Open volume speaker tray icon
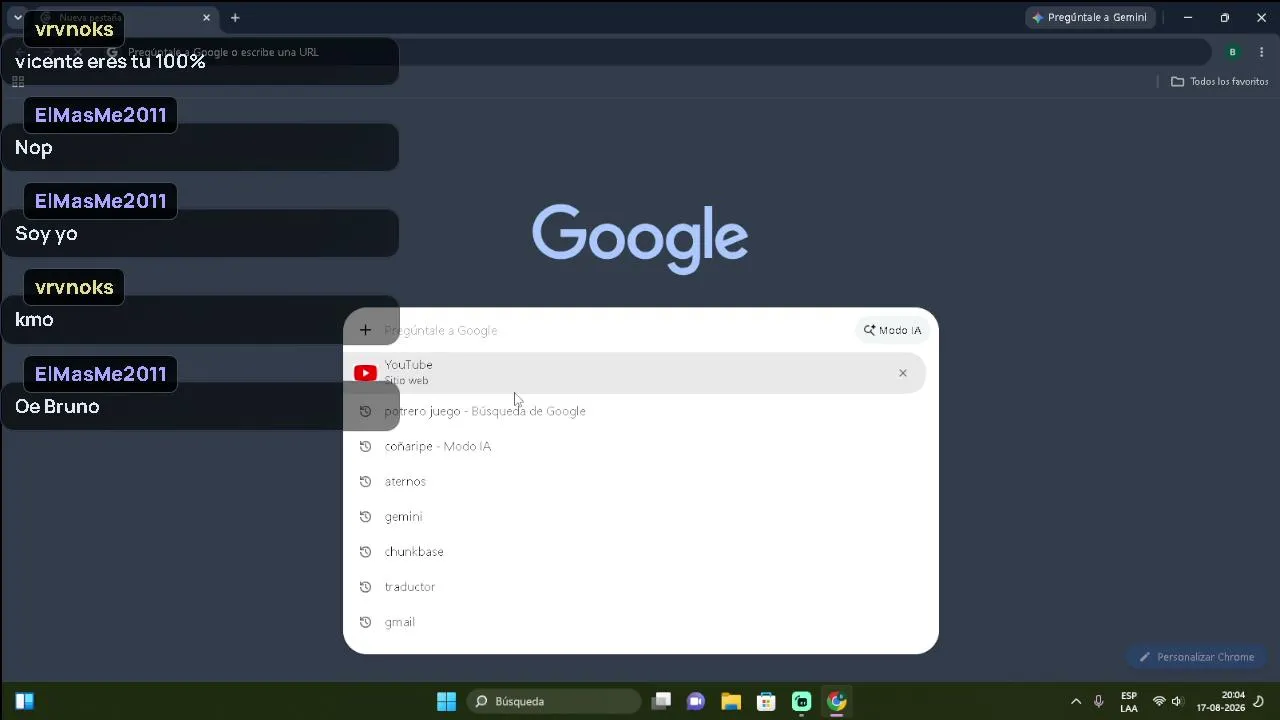The image size is (1280, 720). coord(1177,701)
